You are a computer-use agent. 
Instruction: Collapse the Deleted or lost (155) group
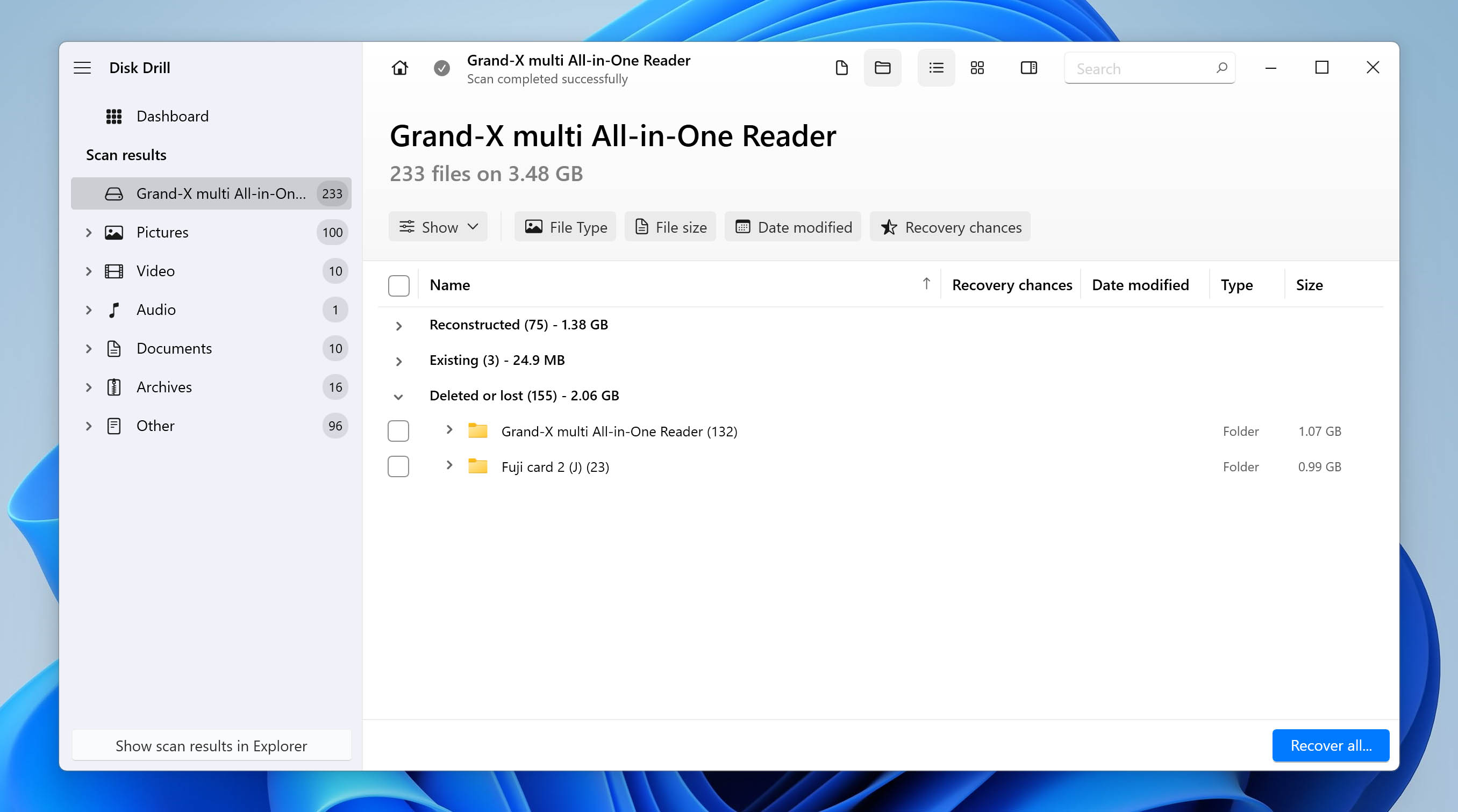click(x=398, y=397)
